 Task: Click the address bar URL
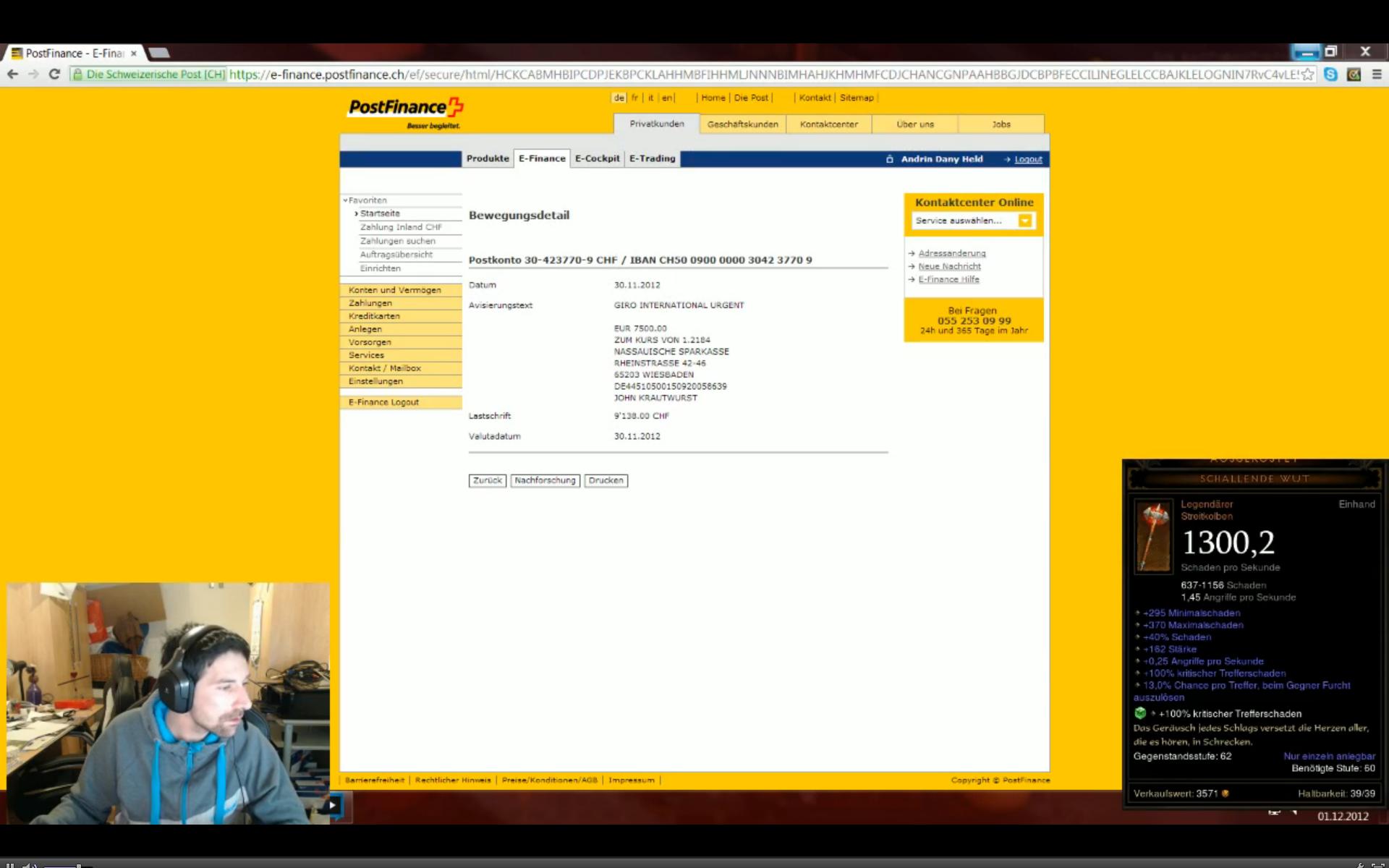[763, 74]
